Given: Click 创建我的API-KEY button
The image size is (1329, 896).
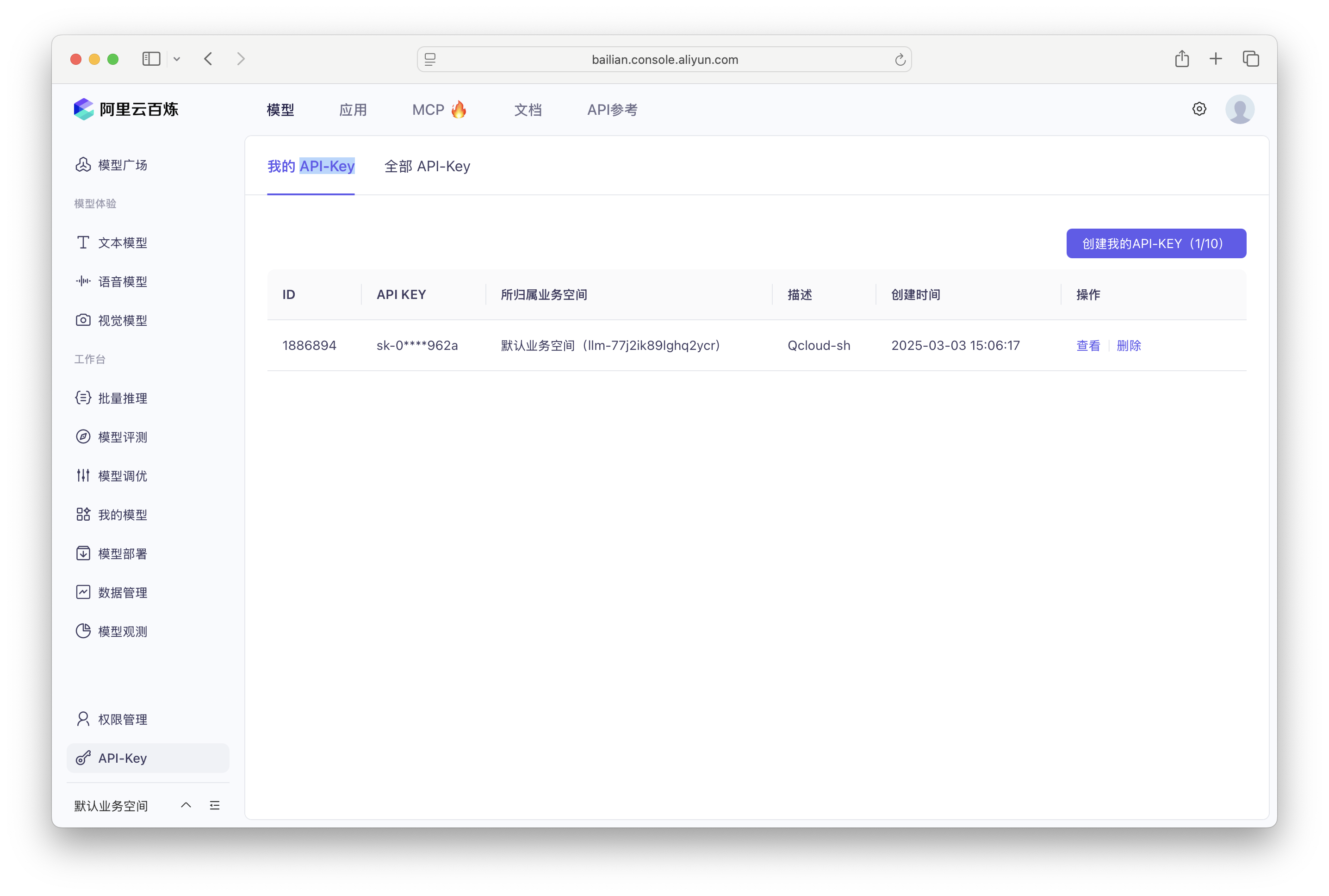Looking at the screenshot, I should (1155, 243).
